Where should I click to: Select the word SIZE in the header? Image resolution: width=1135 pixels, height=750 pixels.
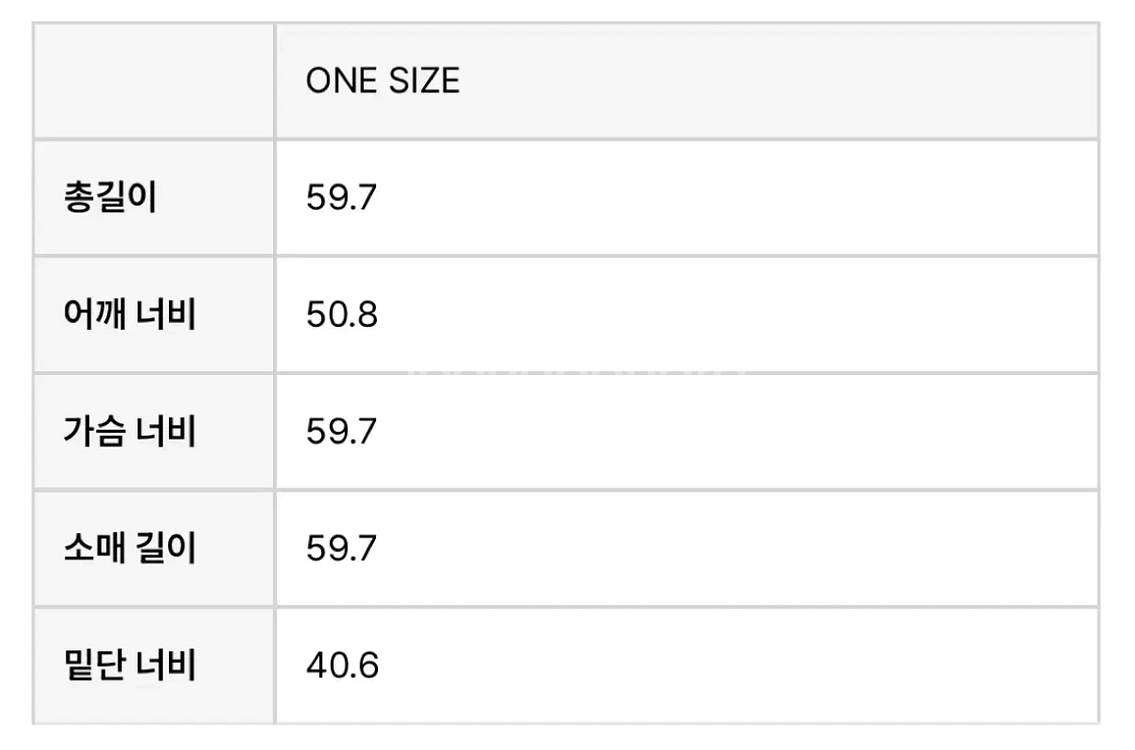pyautogui.click(x=425, y=80)
